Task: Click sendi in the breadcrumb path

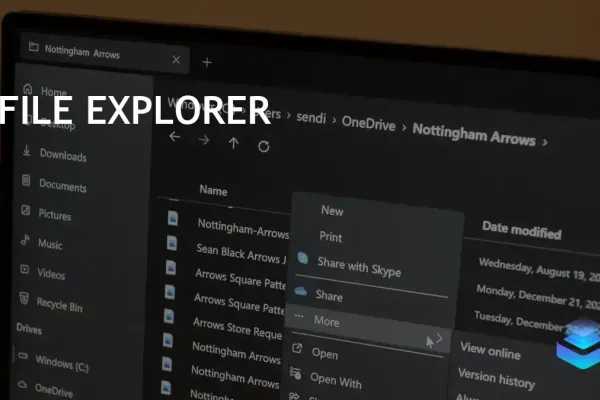Action: pyautogui.click(x=311, y=118)
